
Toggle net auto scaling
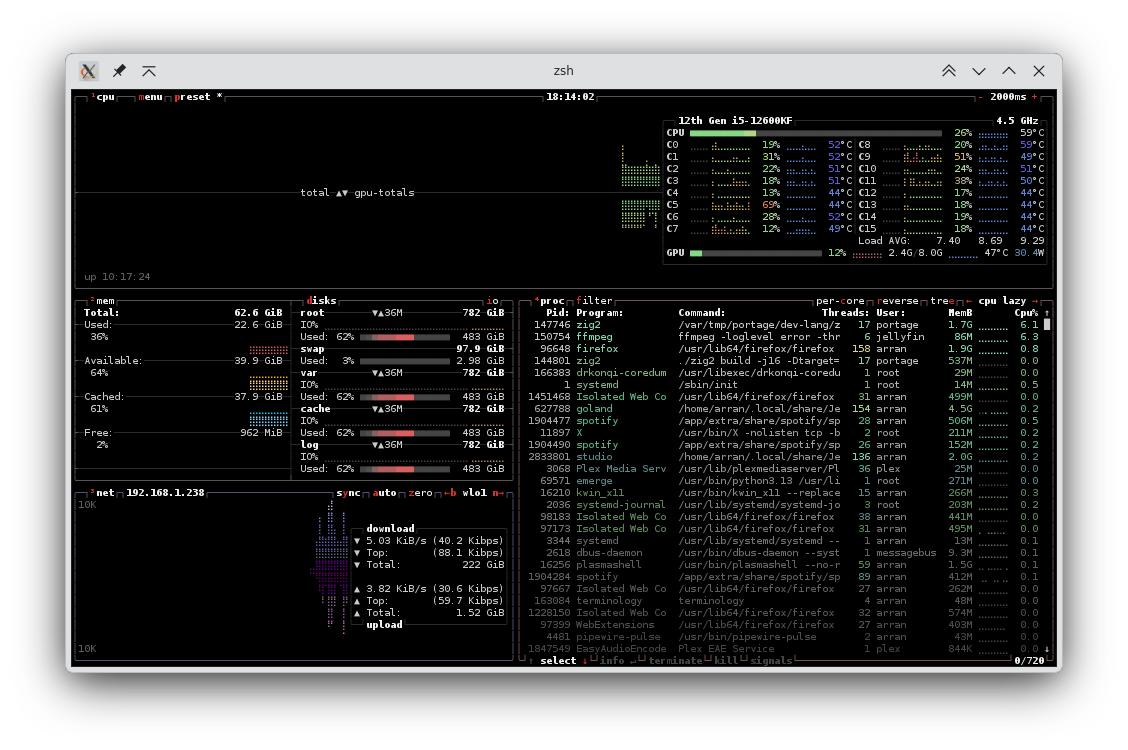(x=384, y=493)
